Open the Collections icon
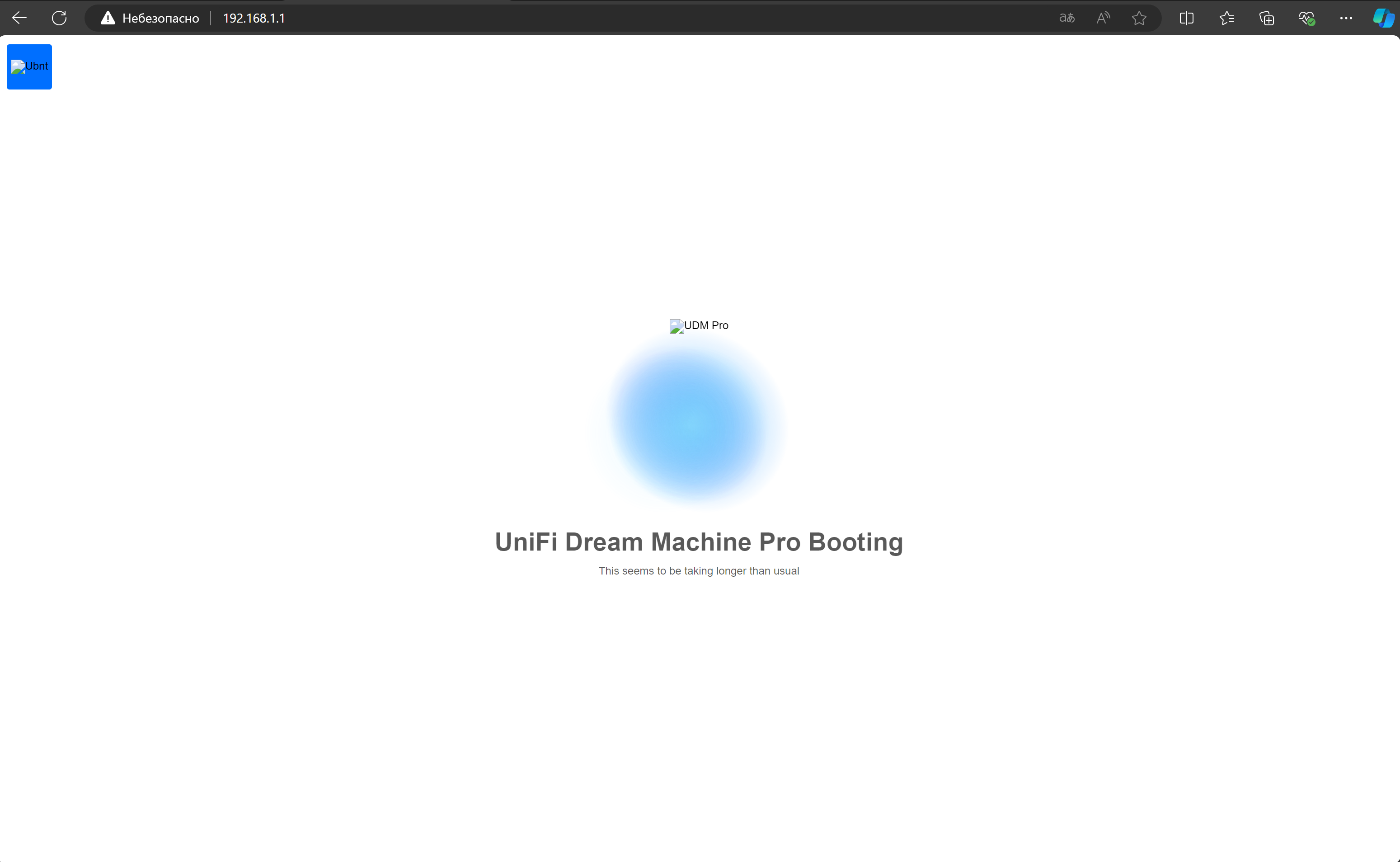The width and height of the screenshot is (1400, 862). [x=1267, y=18]
